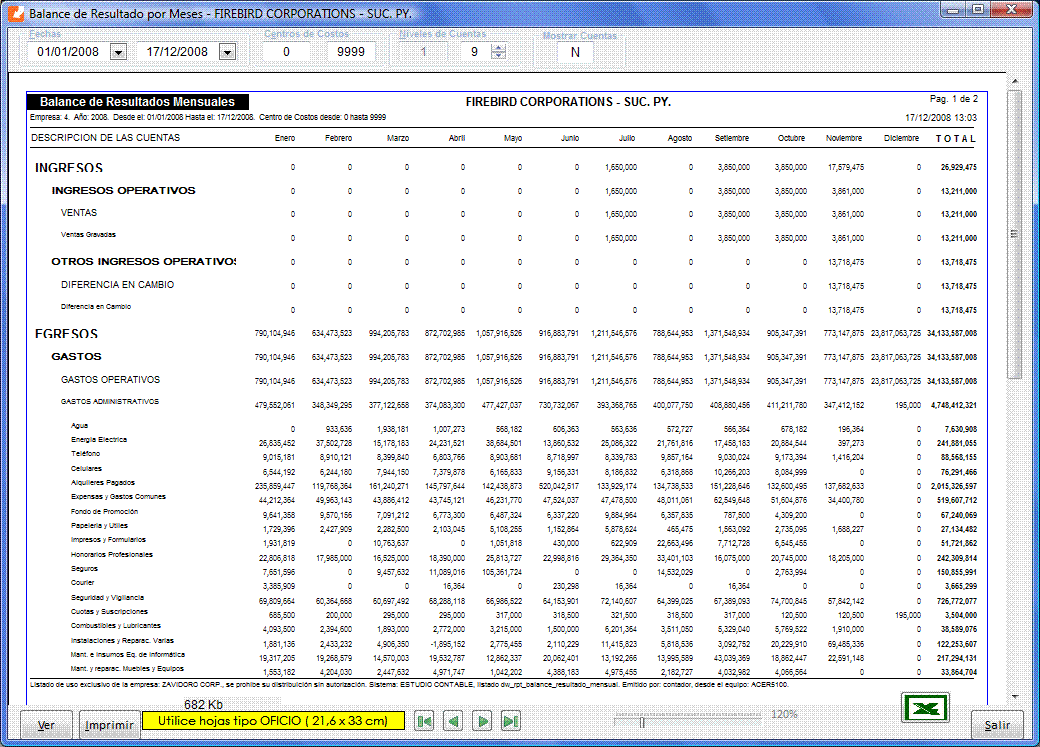The image size is (1040, 747).
Task: Click the Centros de Costos 9999 field
Action: 351,52
